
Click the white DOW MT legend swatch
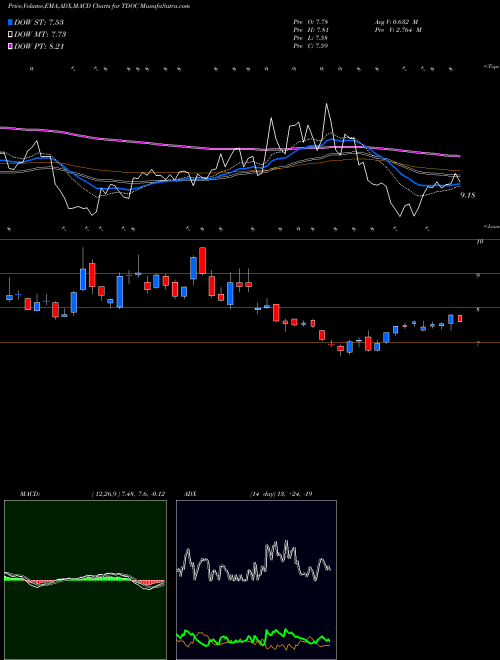coord(10,35)
